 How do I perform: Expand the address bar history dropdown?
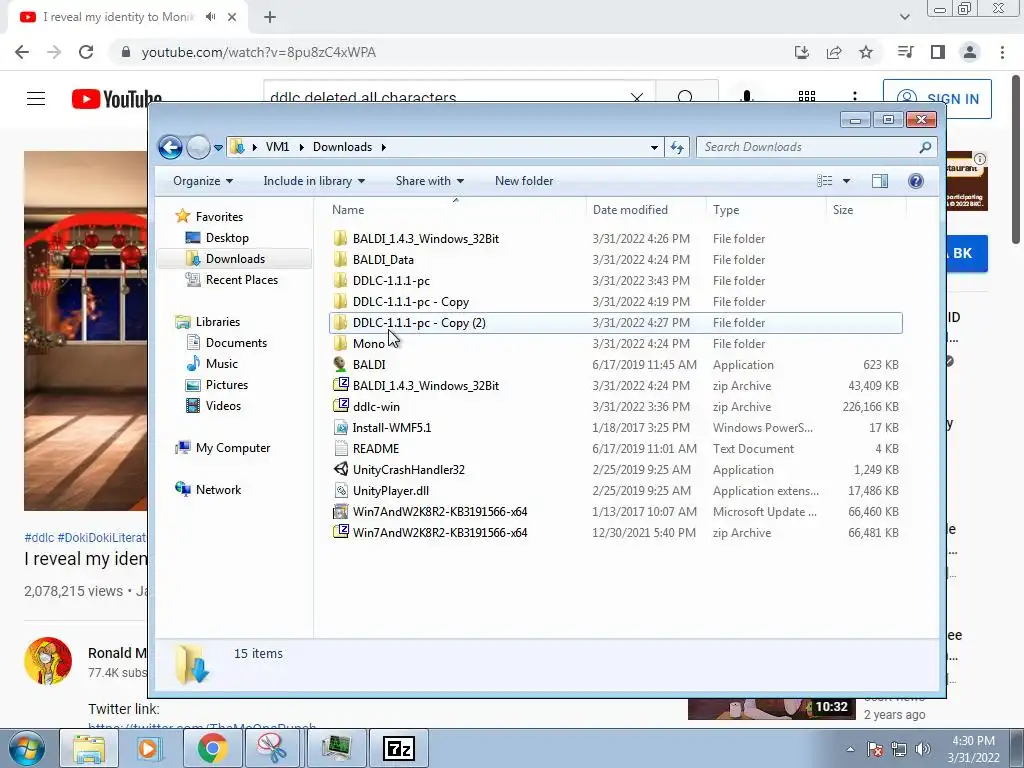(654, 148)
